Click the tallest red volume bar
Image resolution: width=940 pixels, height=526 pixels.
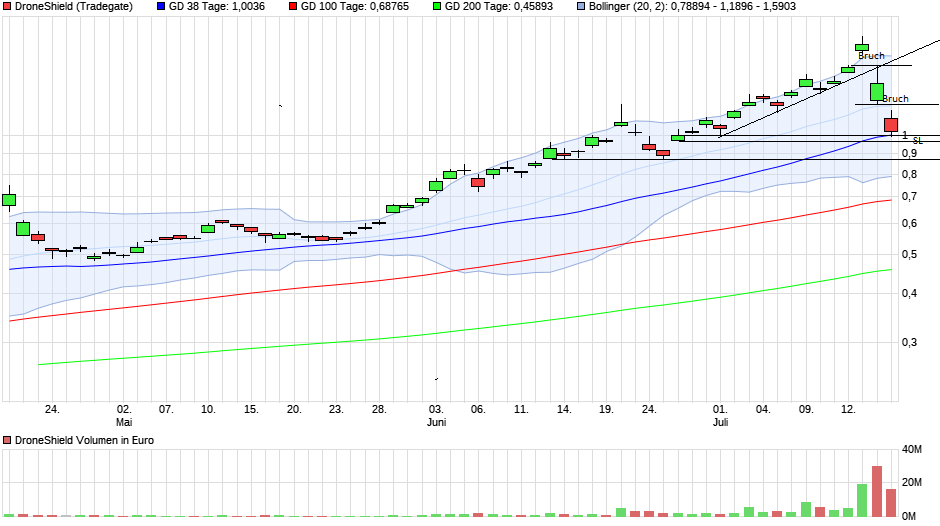coord(877,490)
